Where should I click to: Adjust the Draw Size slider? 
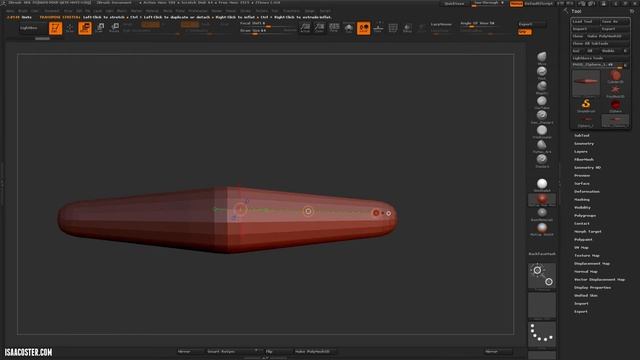(x=268, y=31)
